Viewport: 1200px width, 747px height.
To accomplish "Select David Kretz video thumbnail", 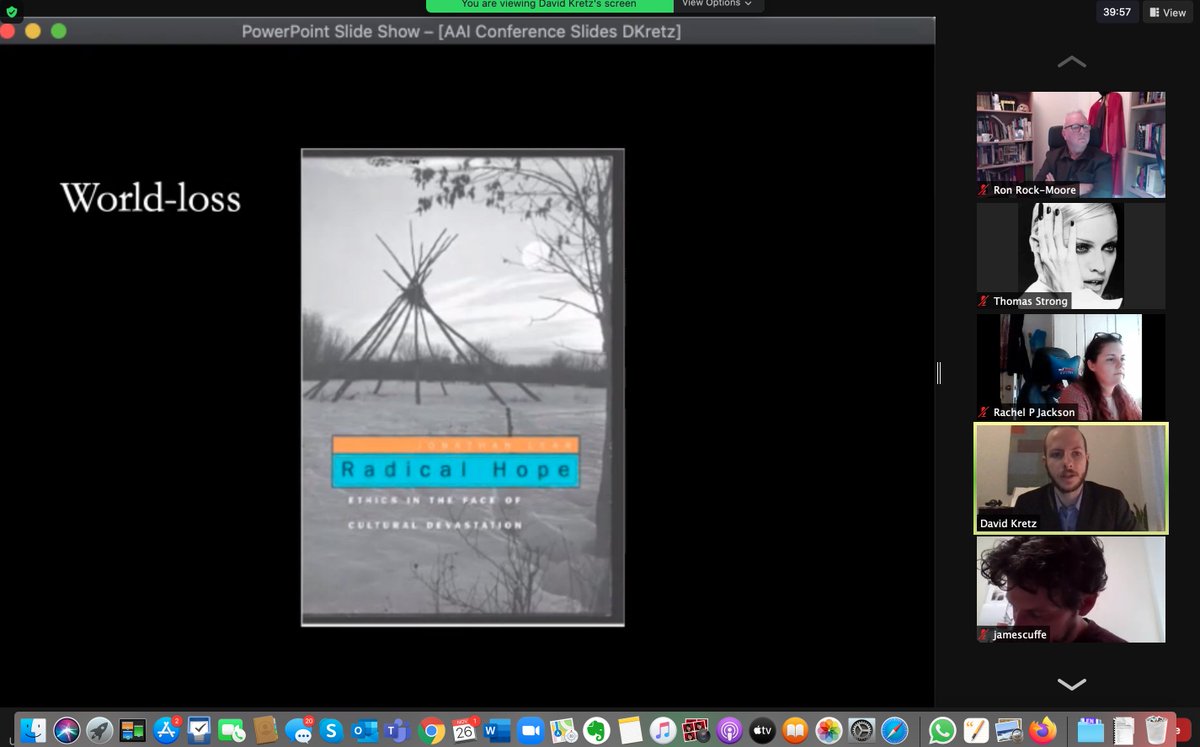I will point(1071,478).
